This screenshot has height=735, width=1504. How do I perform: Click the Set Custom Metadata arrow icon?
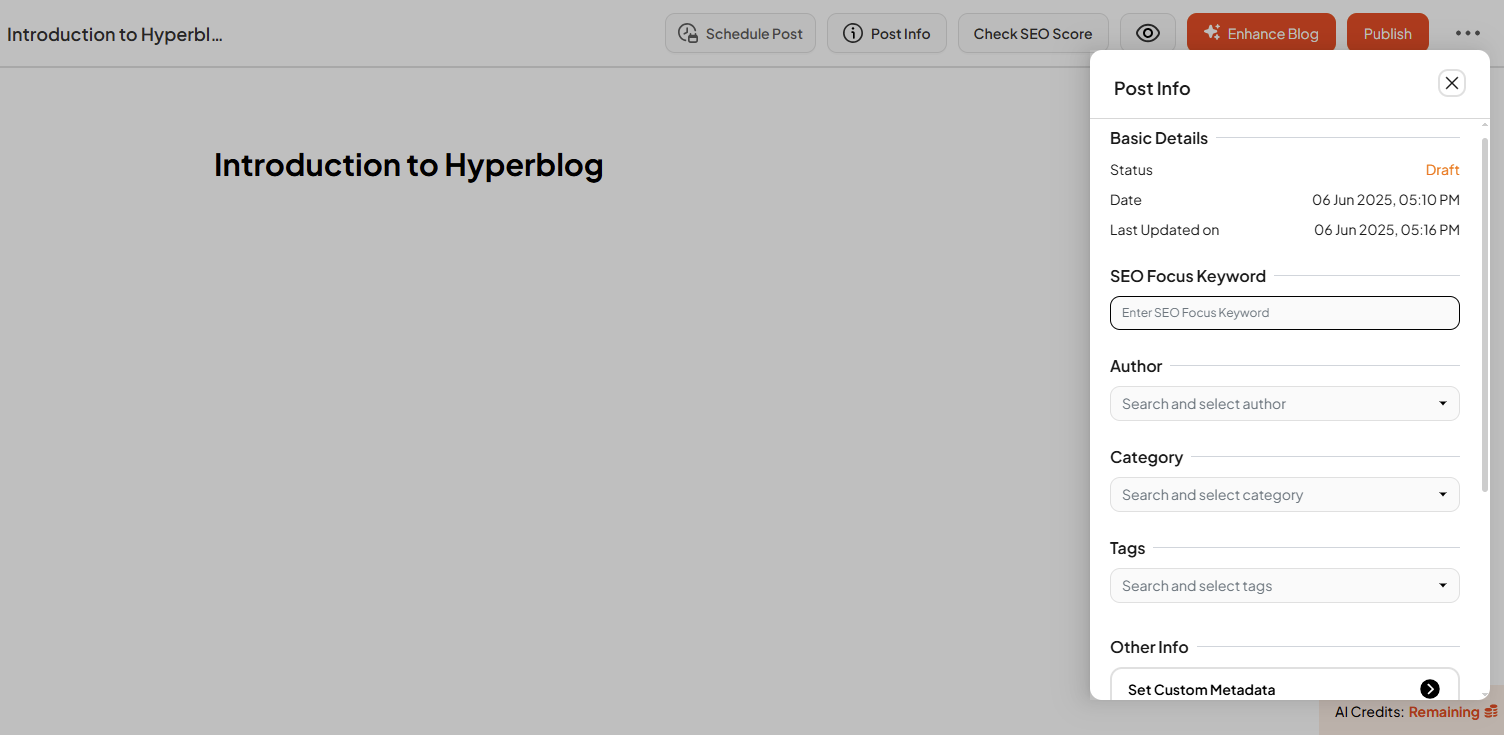tap(1430, 689)
